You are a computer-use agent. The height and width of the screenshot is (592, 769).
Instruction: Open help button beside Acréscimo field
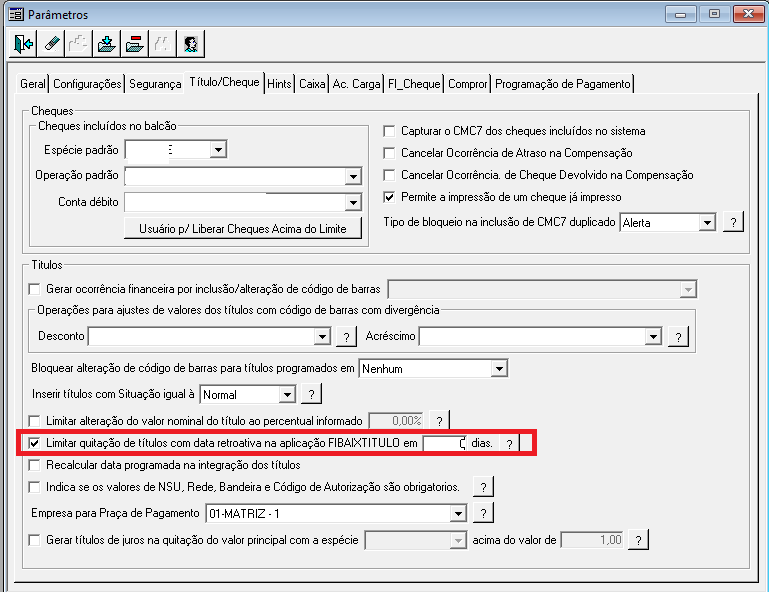pos(678,337)
